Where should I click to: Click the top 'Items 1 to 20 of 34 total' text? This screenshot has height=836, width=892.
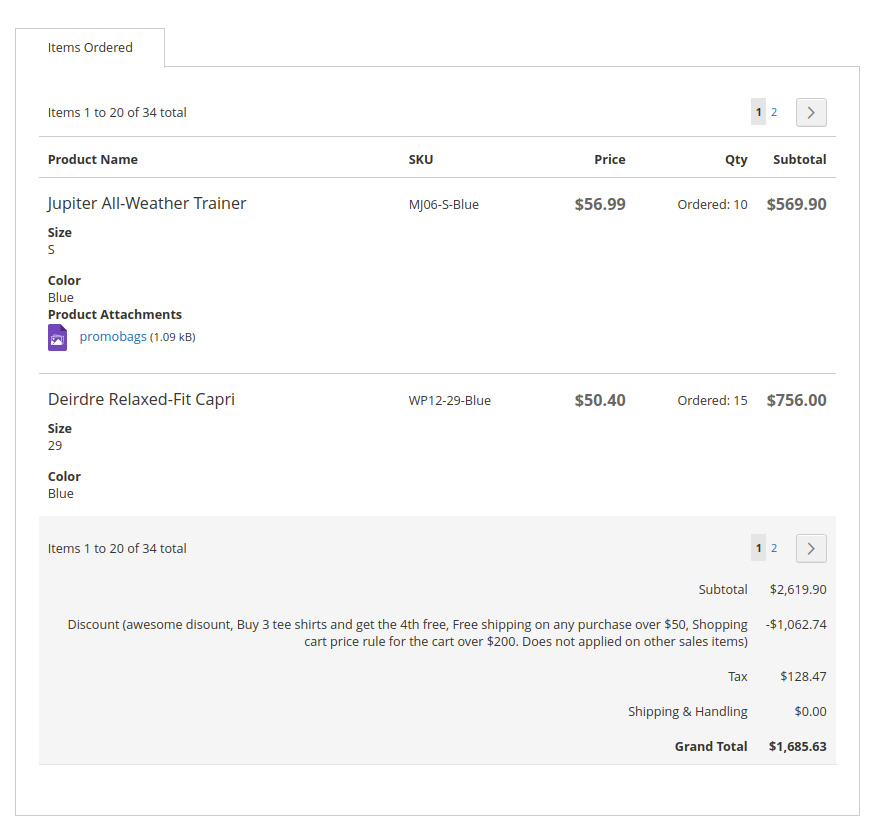(117, 113)
